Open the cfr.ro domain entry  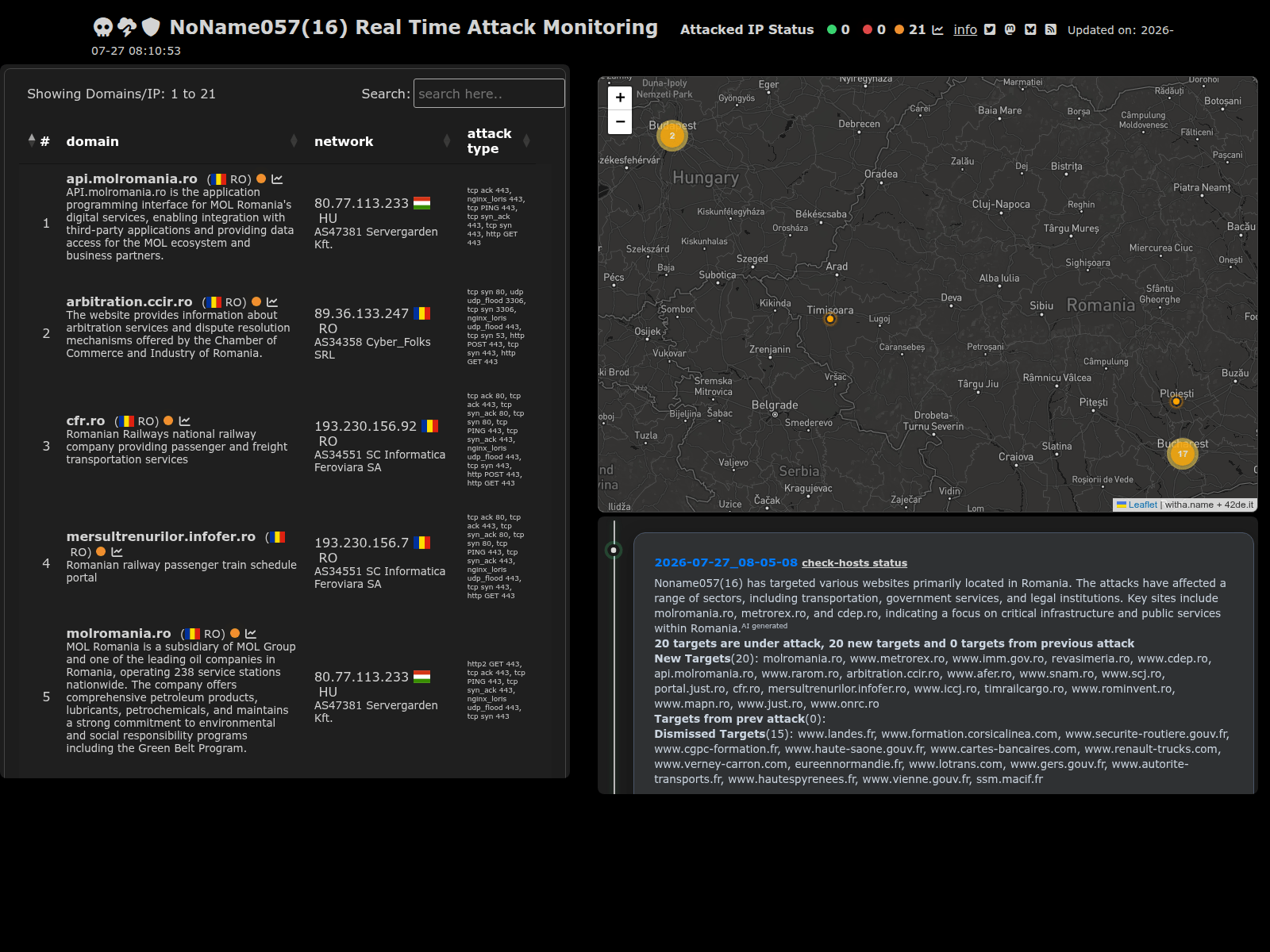86,421
